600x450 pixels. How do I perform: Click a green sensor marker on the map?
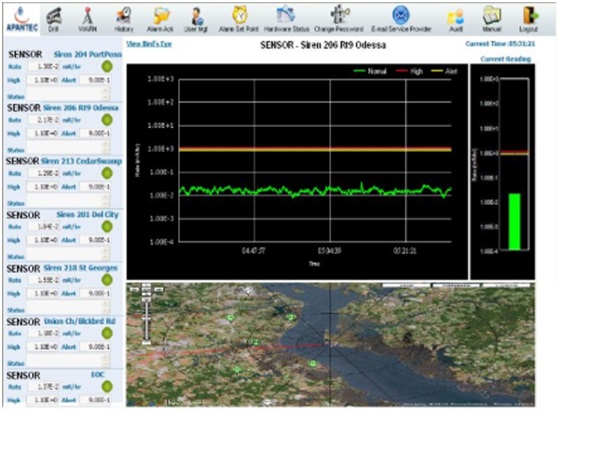[x=229, y=318]
